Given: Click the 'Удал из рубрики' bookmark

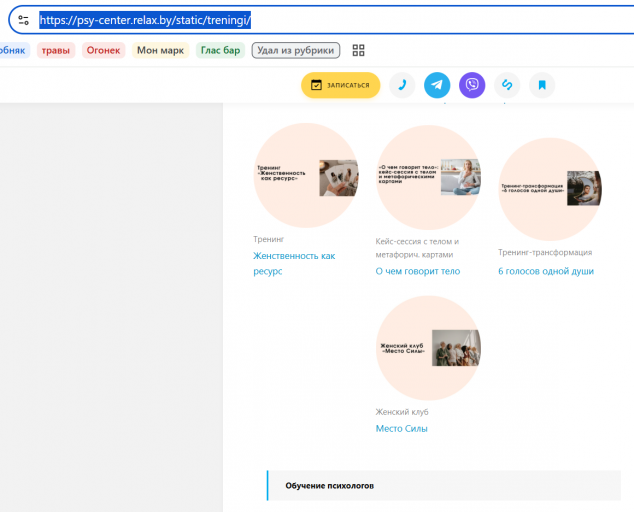Looking at the screenshot, I should [x=296, y=51].
